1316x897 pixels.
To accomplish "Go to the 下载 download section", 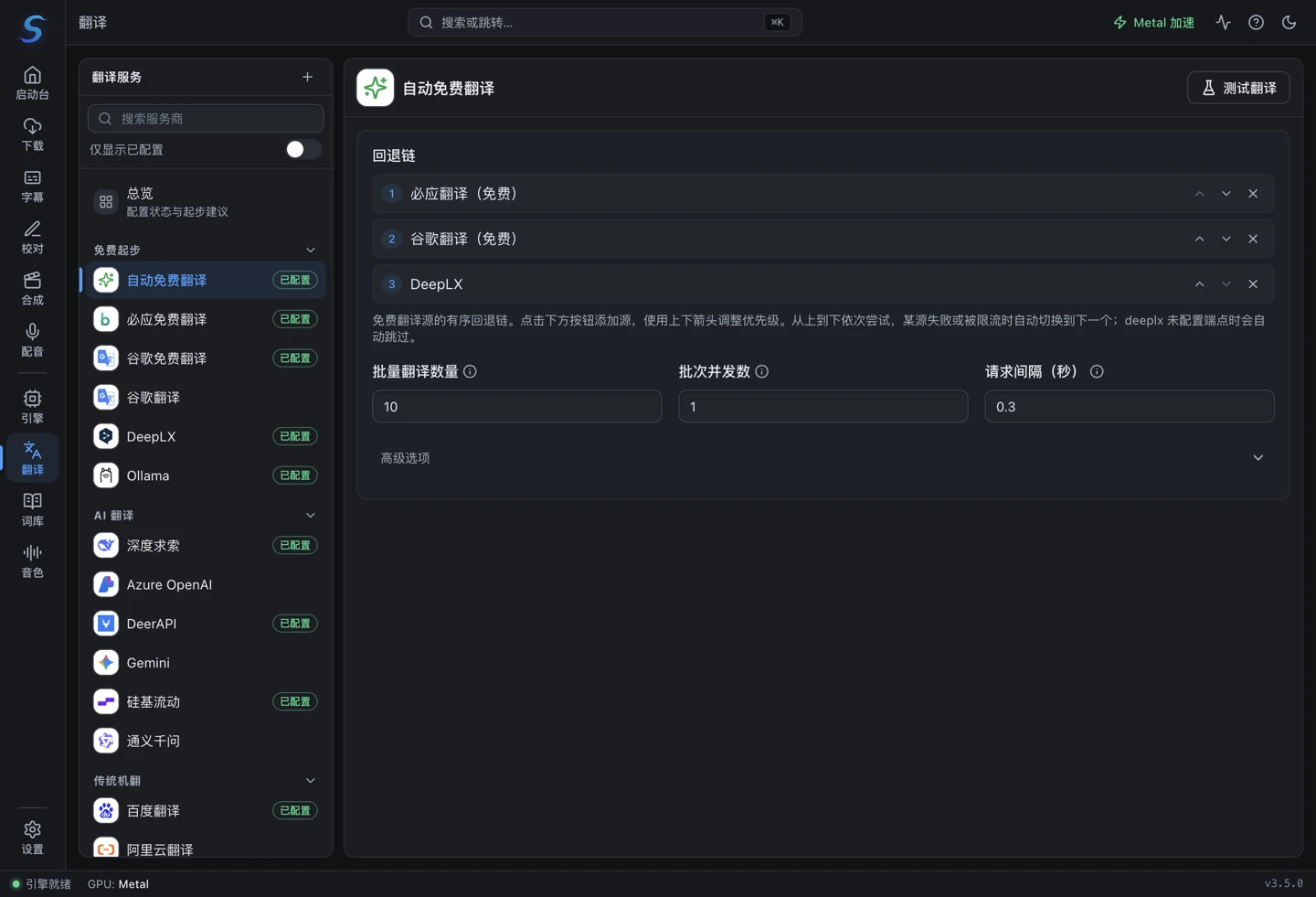I will (32, 134).
